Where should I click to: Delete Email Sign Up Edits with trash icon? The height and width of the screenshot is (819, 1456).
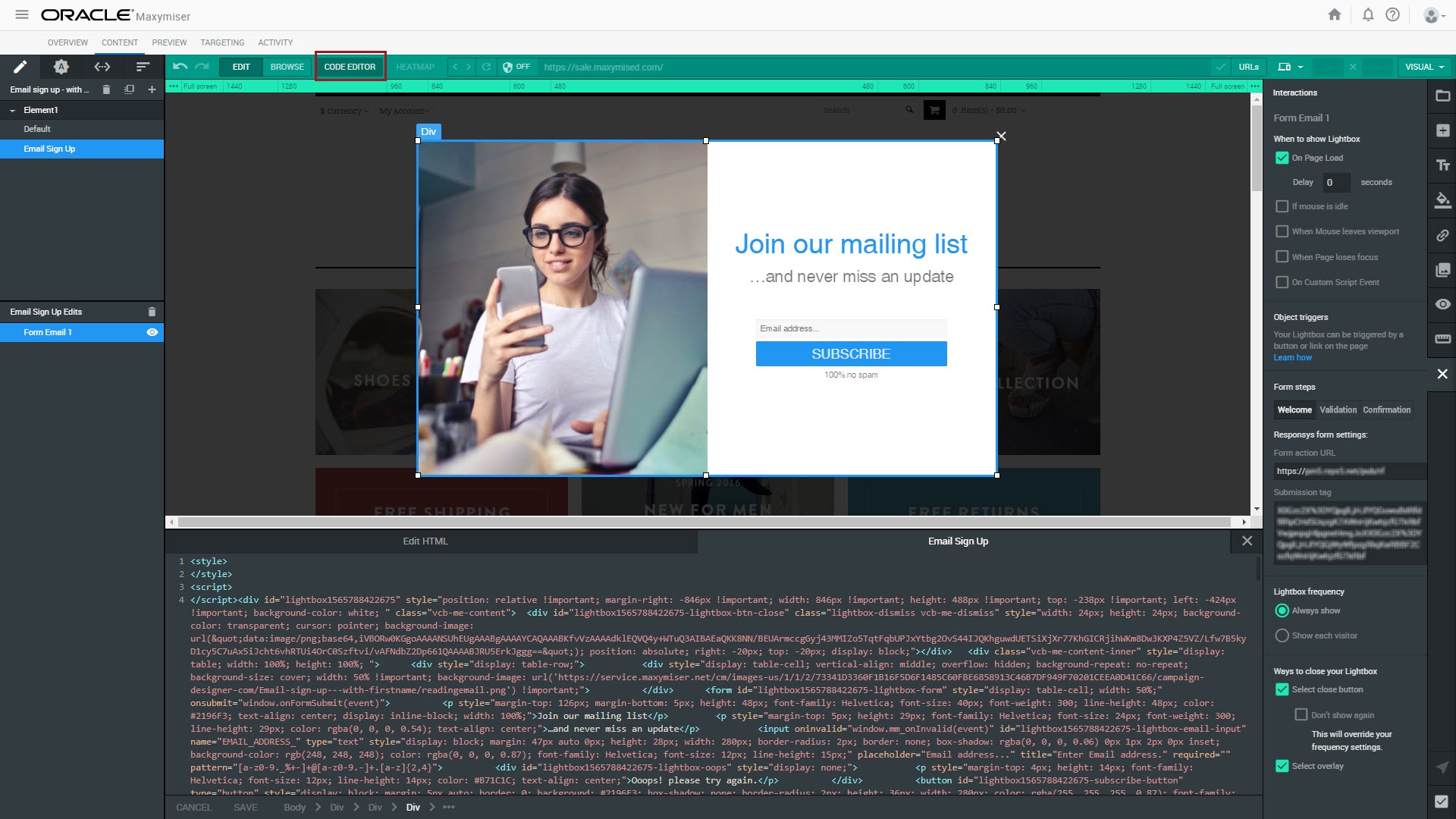point(152,312)
